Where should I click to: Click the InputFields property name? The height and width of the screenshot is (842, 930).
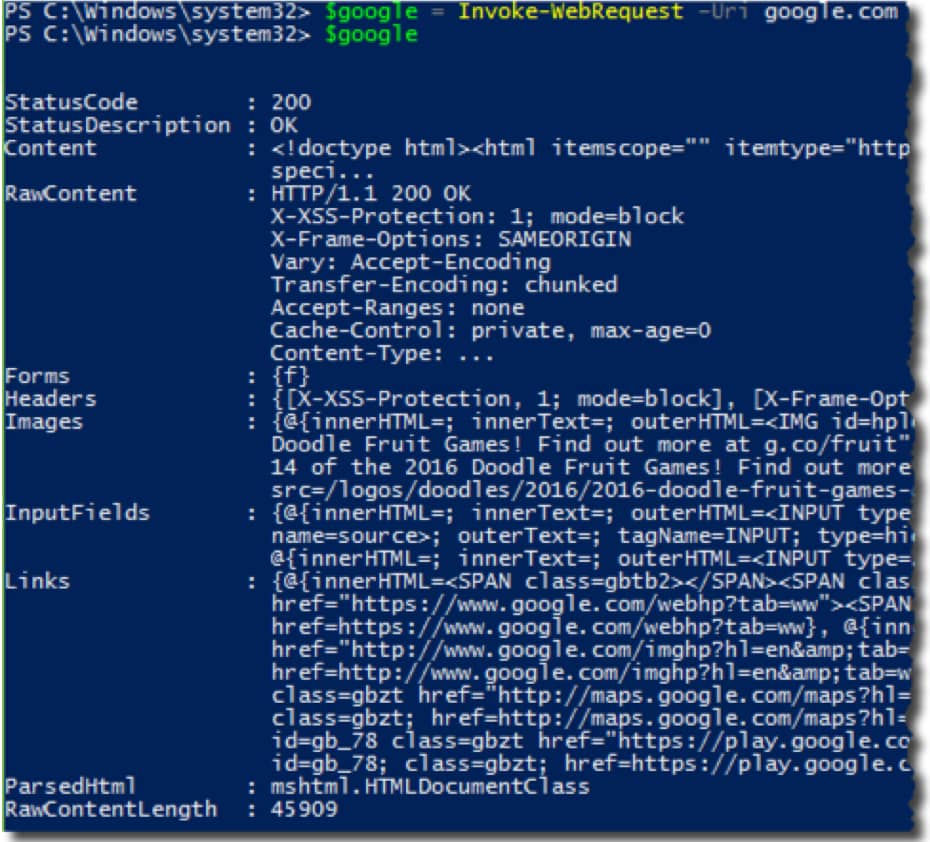point(78,513)
